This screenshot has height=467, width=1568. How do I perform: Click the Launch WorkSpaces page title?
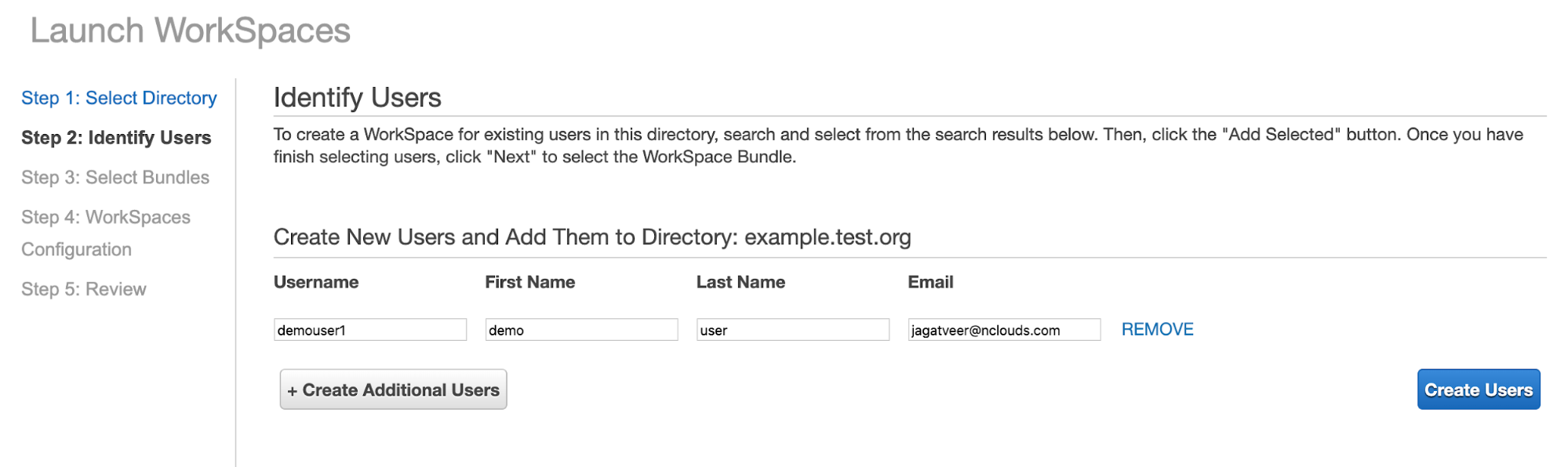pyautogui.click(x=191, y=31)
